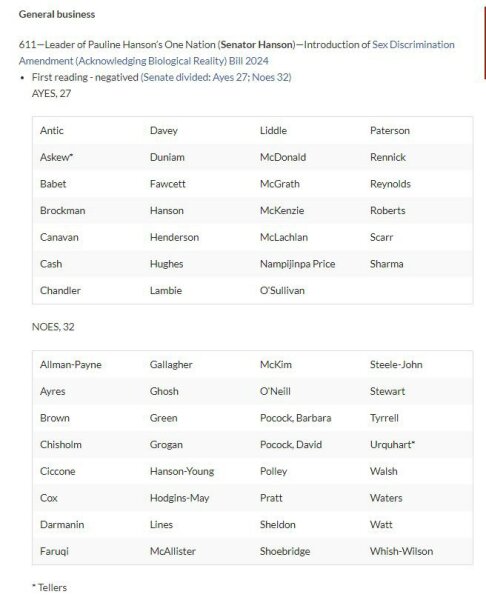Click Askew* teller entry in Ayes

click(x=56, y=157)
